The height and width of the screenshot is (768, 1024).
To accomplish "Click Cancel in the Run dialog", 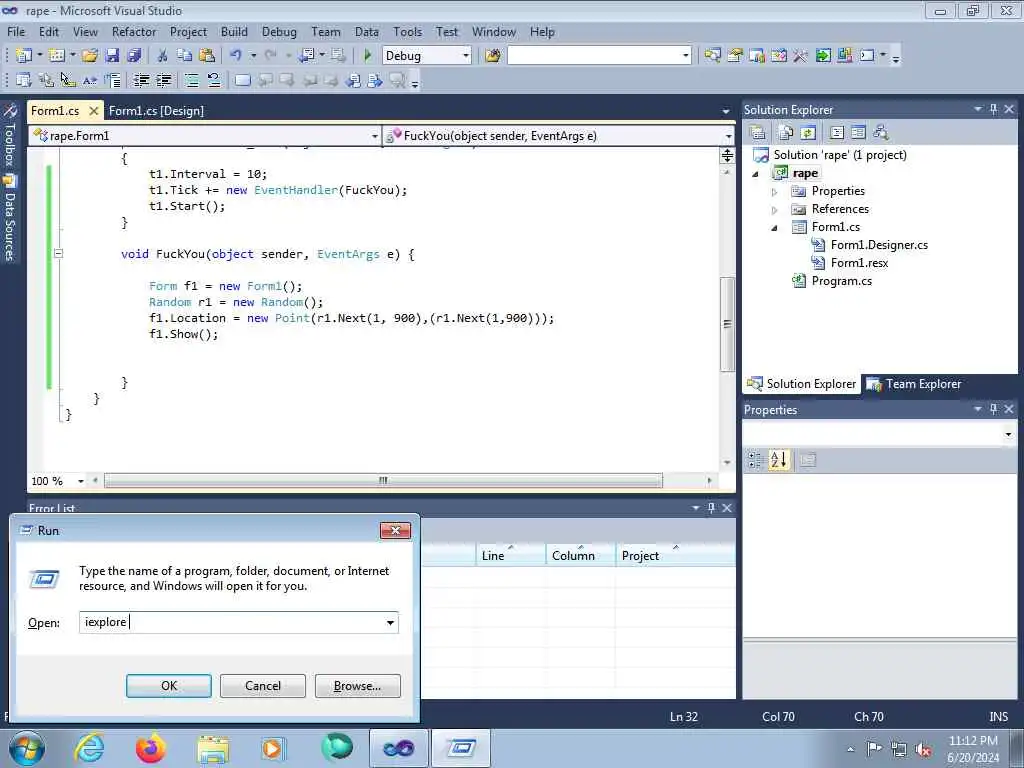I will pos(263,686).
